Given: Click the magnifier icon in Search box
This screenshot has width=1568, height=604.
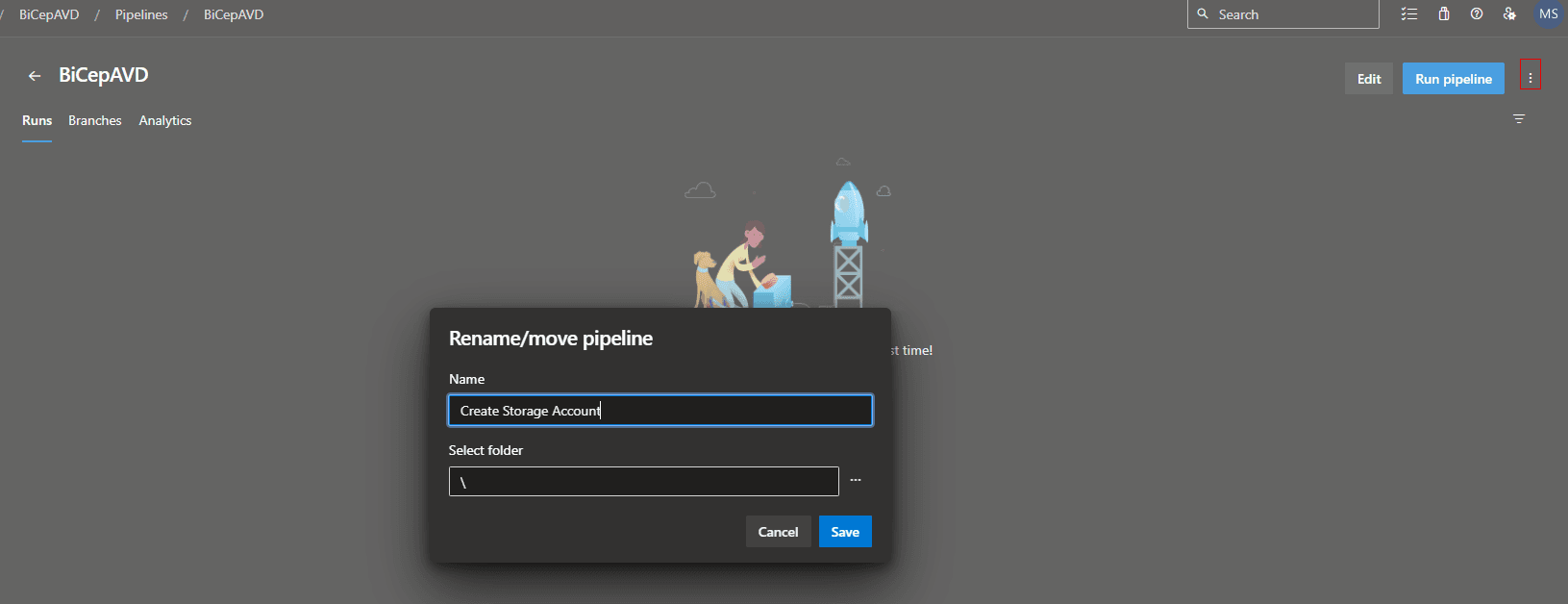Looking at the screenshot, I should 1203,14.
